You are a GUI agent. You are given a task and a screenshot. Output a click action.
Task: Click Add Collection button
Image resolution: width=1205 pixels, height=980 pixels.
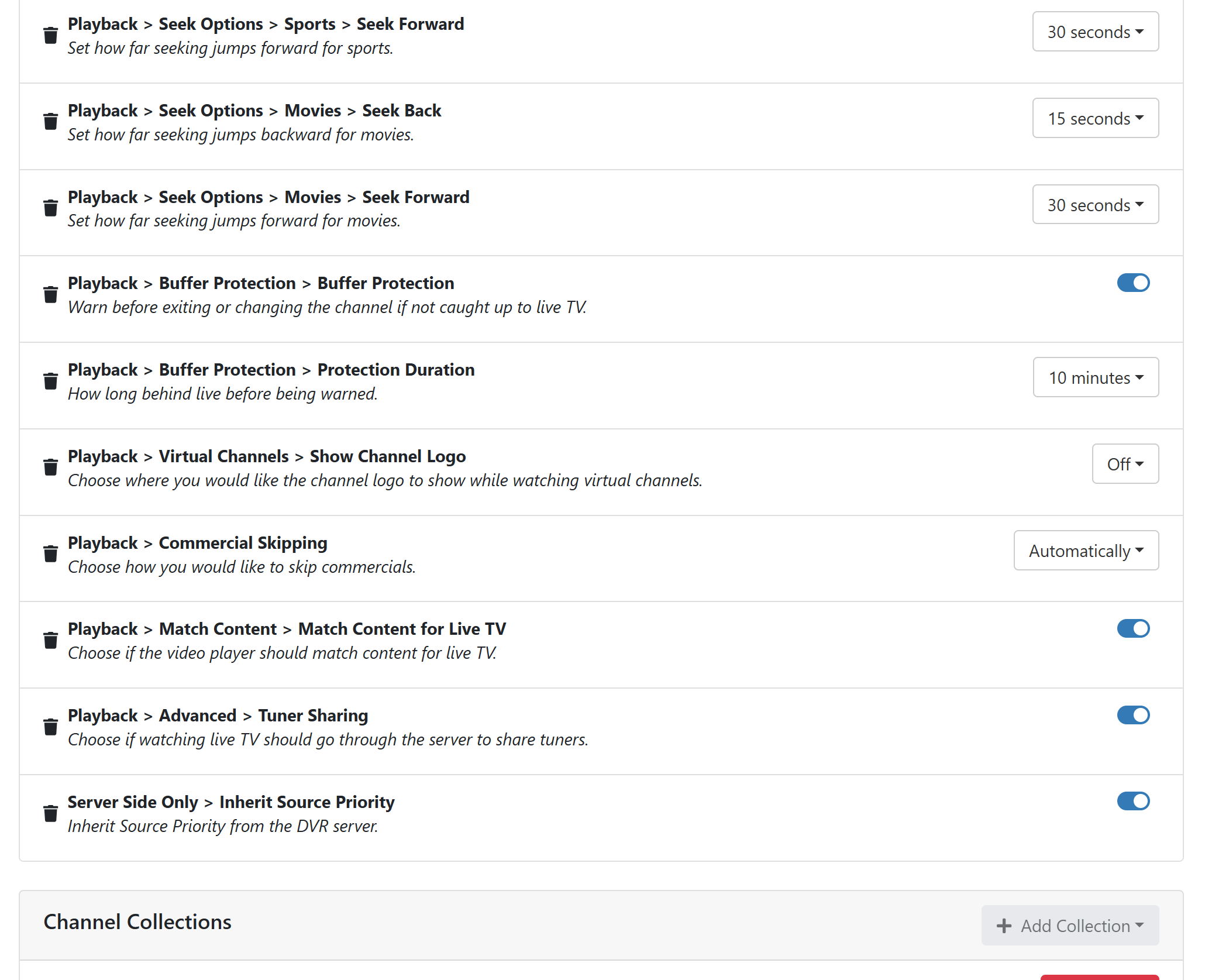(1070, 926)
